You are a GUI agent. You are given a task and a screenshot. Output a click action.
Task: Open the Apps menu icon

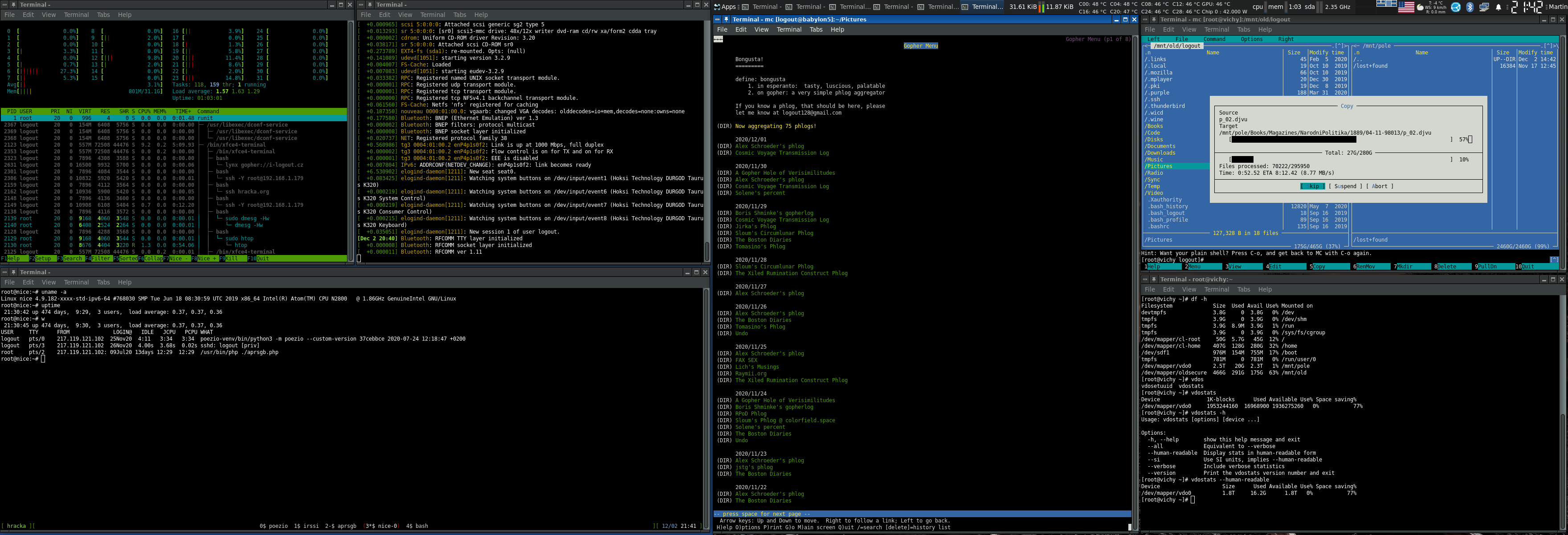click(x=718, y=7)
